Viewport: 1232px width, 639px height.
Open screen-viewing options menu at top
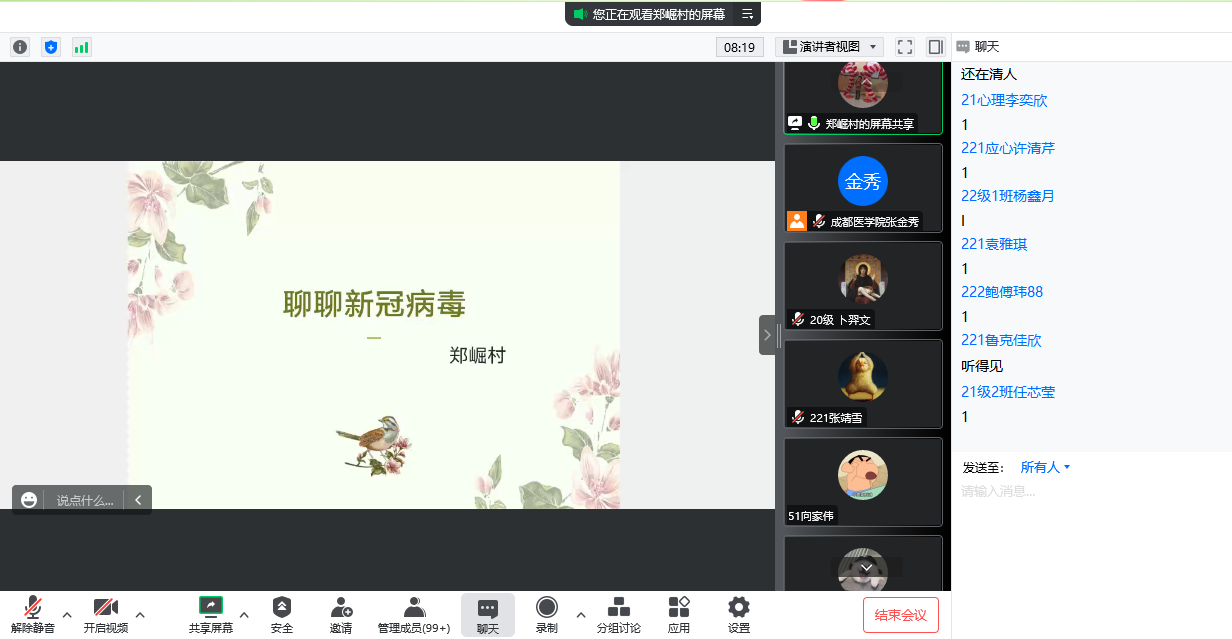pos(747,14)
